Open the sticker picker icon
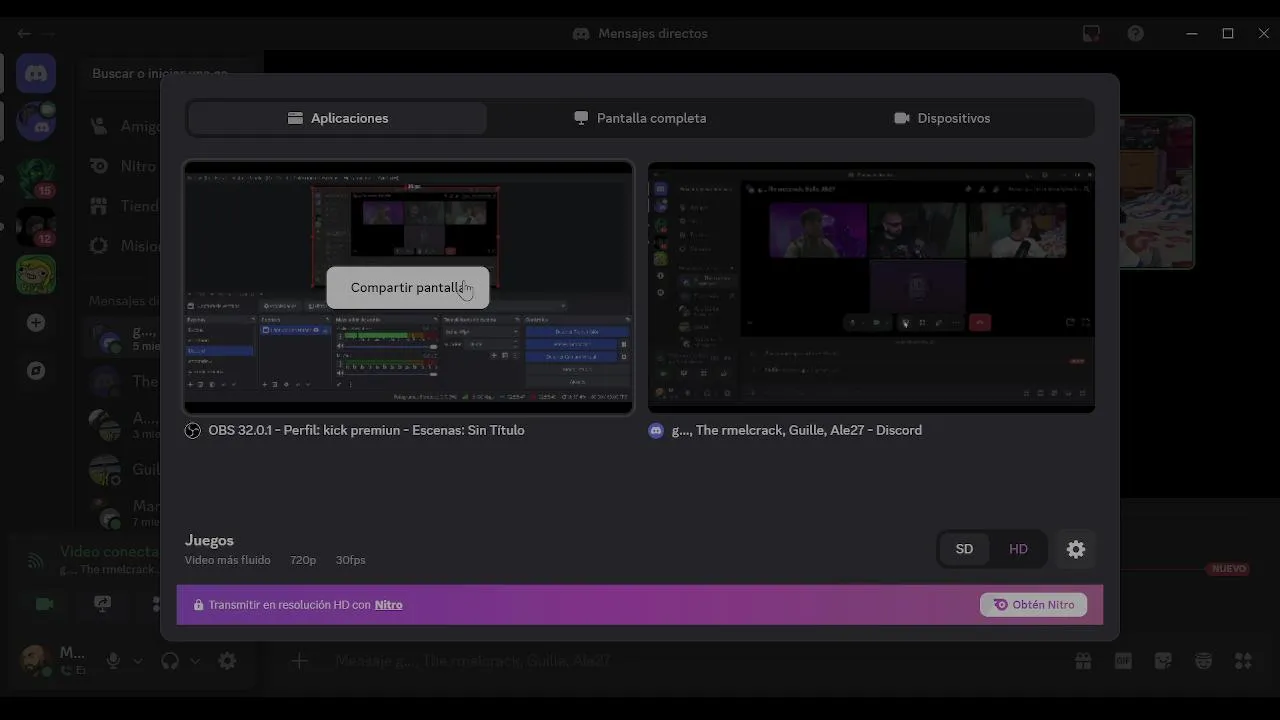The width and height of the screenshot is (1280, 720). [x=1163, y=661]
